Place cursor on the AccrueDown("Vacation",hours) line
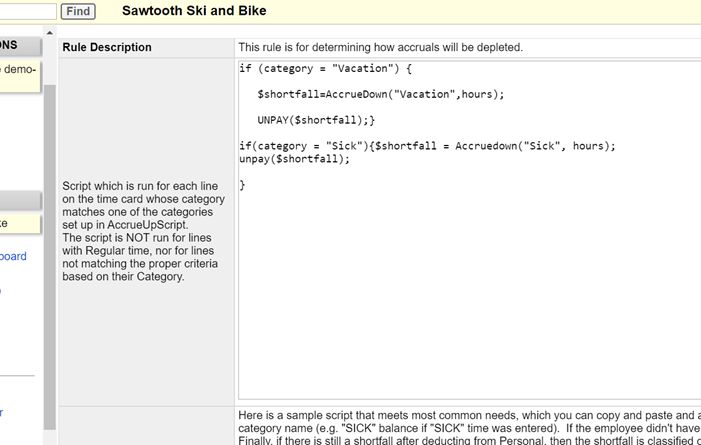The width and height of the screenshot is (701, 445). (x=380, y=94)
